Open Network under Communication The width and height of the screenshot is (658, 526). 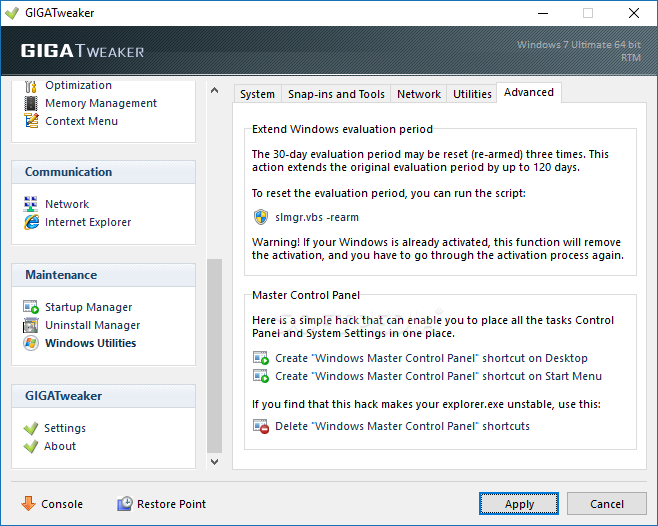tap(67, 204)
